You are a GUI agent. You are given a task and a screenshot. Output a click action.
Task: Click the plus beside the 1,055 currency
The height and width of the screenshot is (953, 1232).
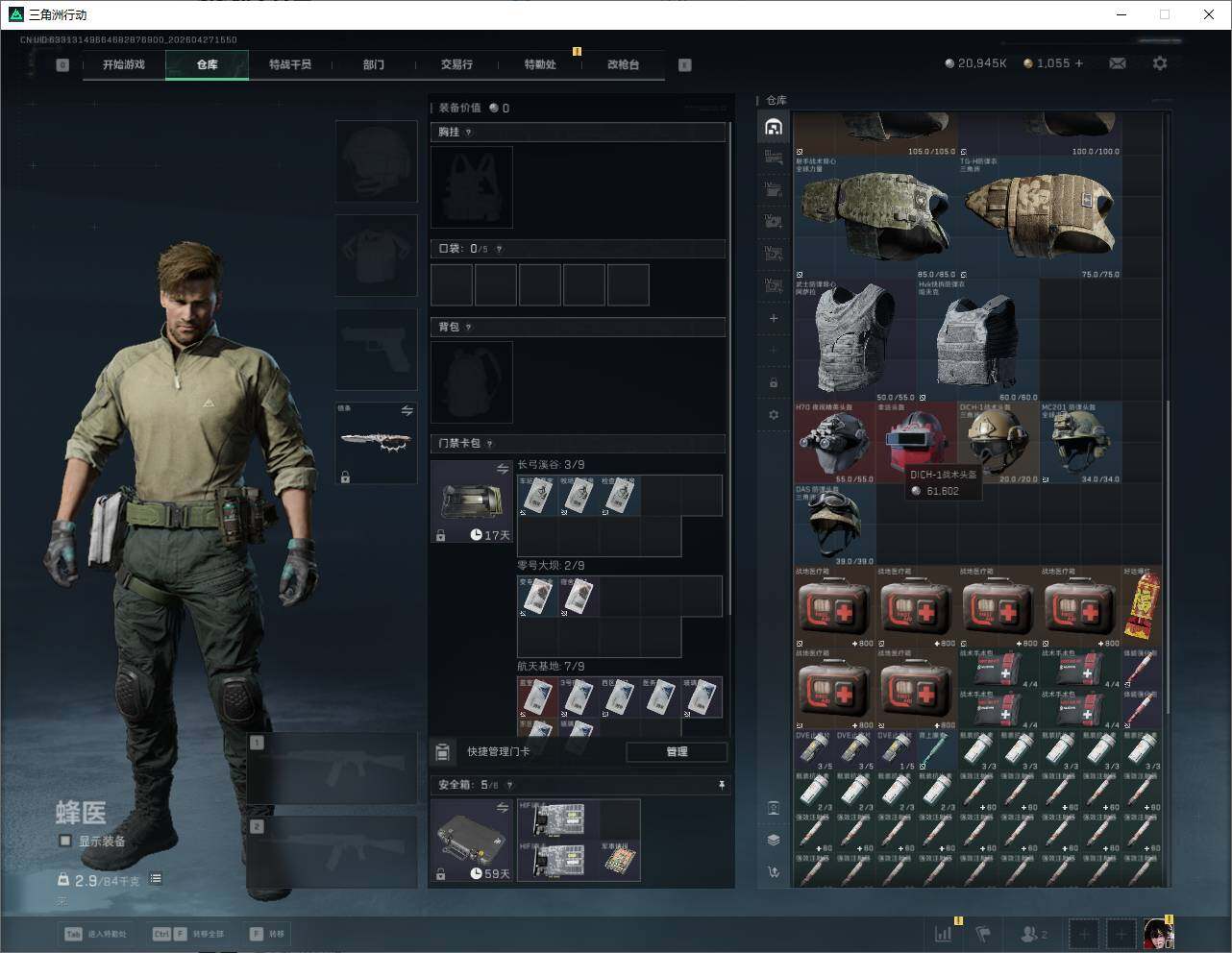pyautogui.click(x=1079, y=63)
